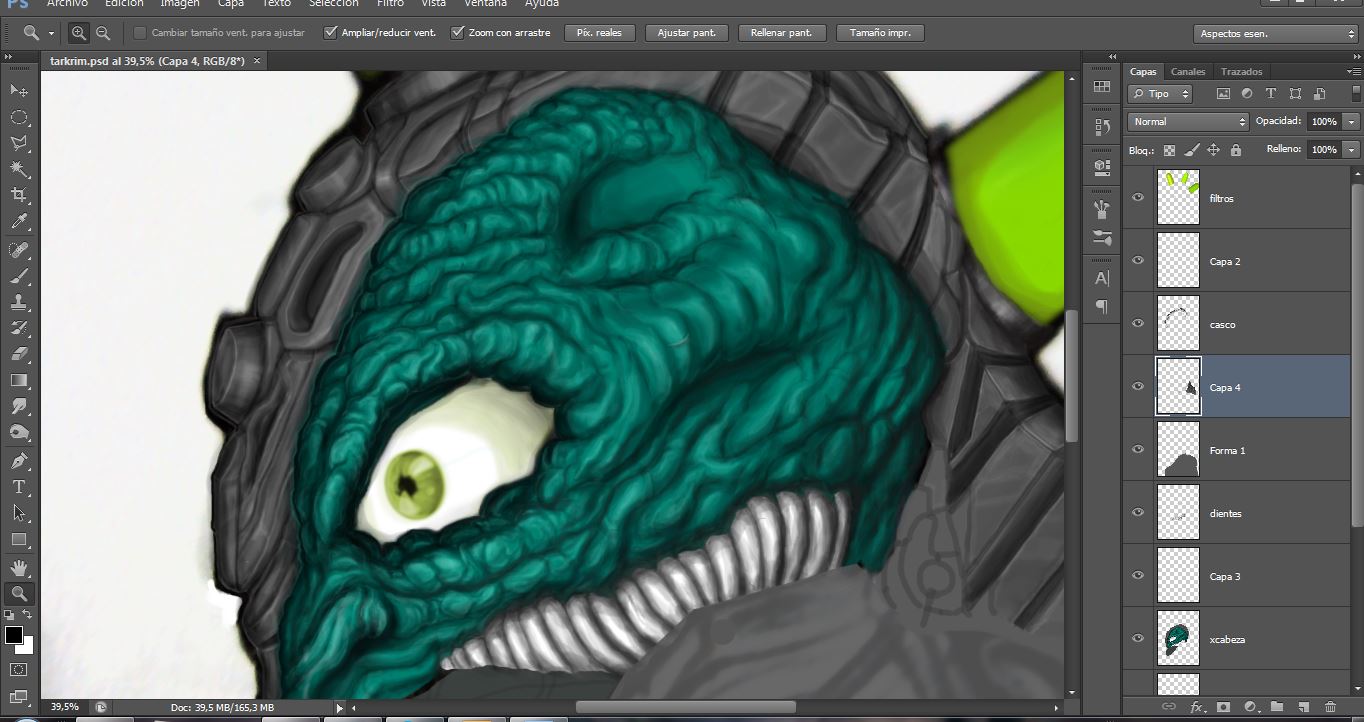Viewport: 1364px width, 722px height.
Task: Toggle visibility of the dientes layer
Action: [x=1137, y=512]
